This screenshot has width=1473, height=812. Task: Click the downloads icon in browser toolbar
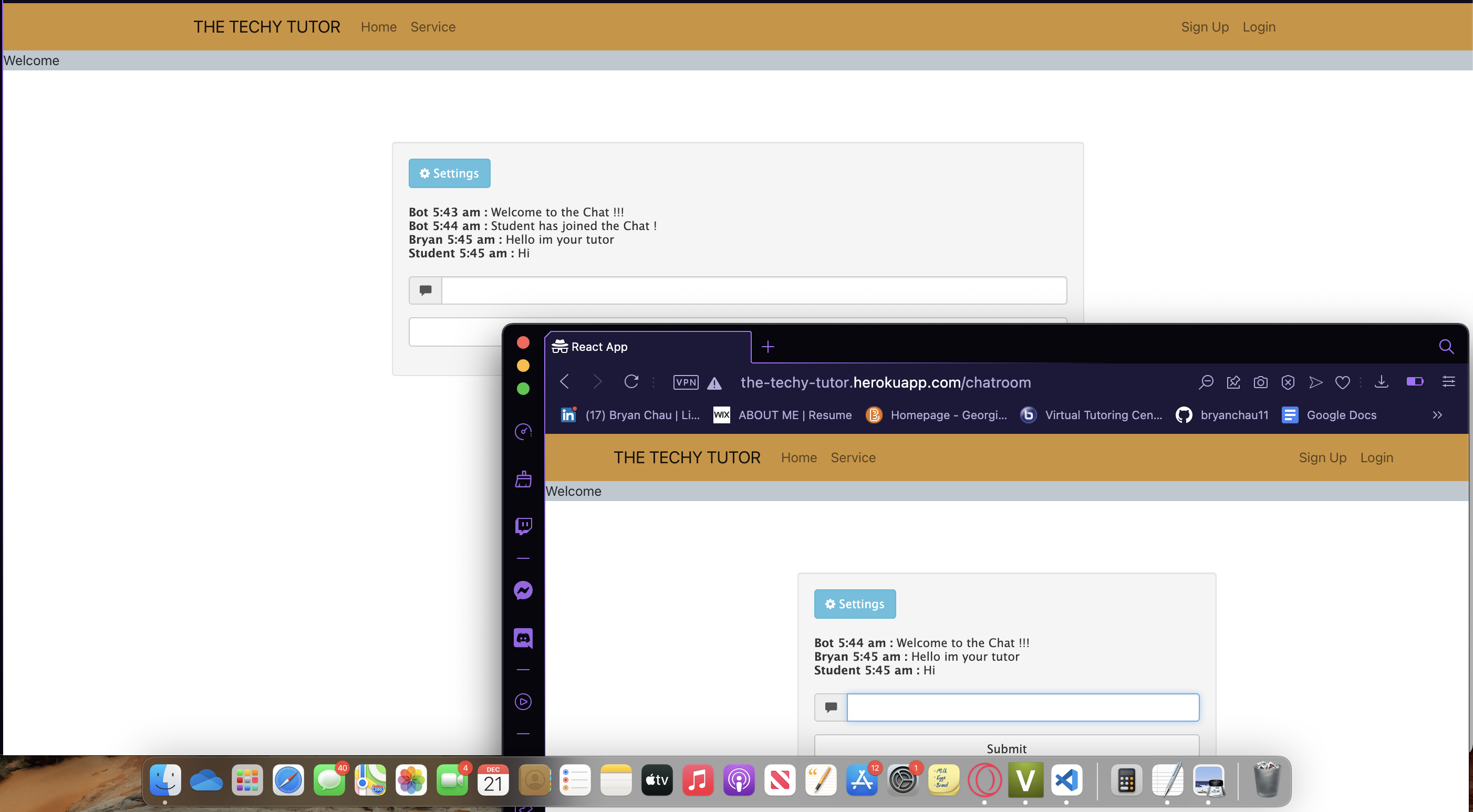click(x=1382, y=382)
